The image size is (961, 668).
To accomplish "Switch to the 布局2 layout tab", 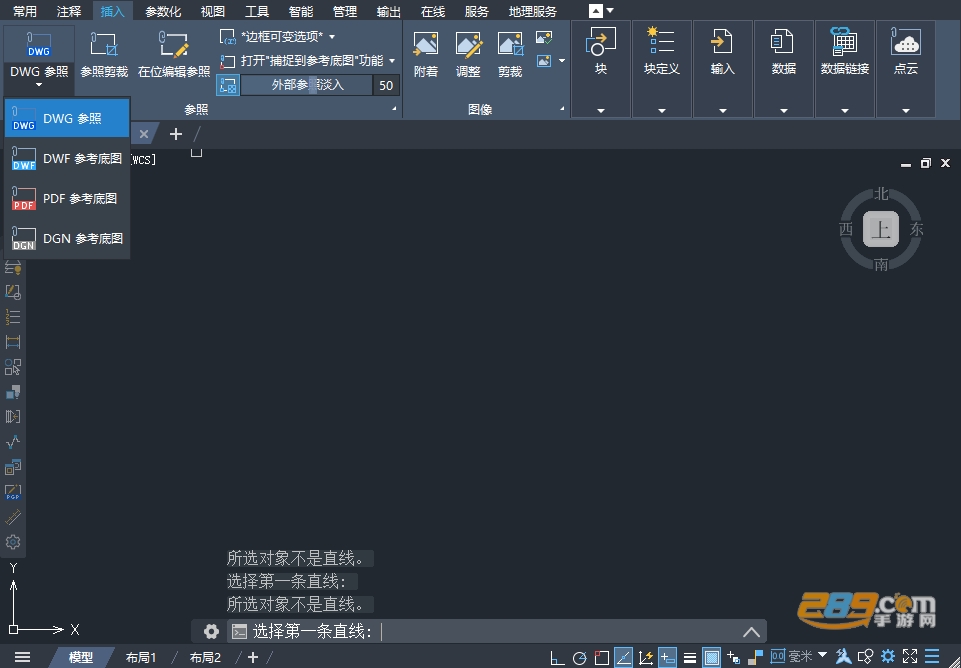I will tap(205, 658).
